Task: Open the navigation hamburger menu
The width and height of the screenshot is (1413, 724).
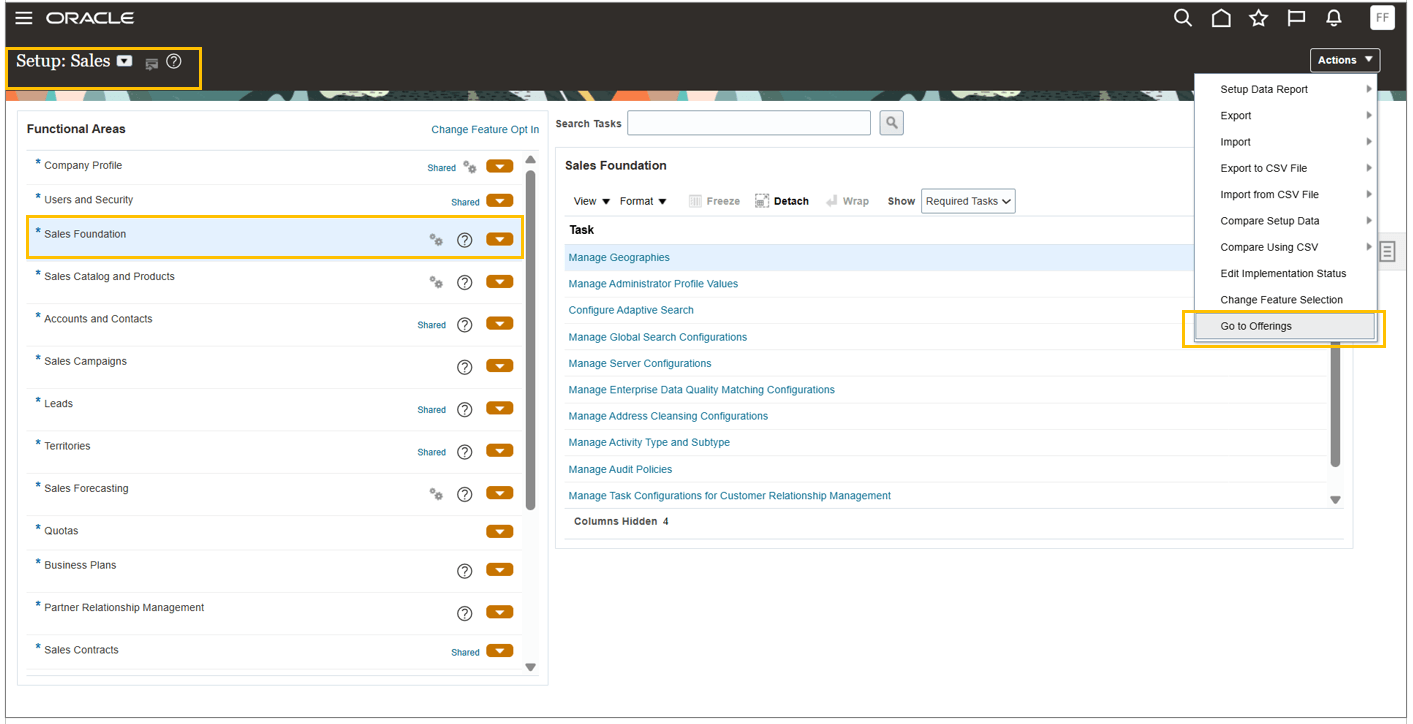Action: point(24,17)
